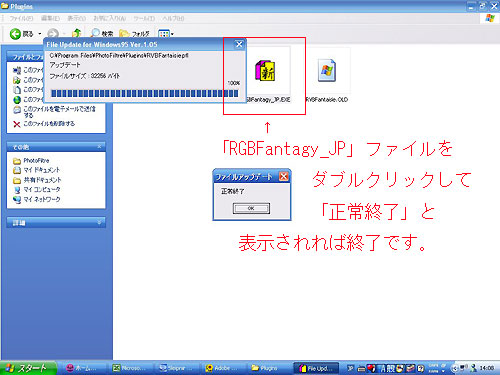Select the RVBFantaisie.OLD file icon
This screenshot has width=500, height=375.
[x=327, y=71]
